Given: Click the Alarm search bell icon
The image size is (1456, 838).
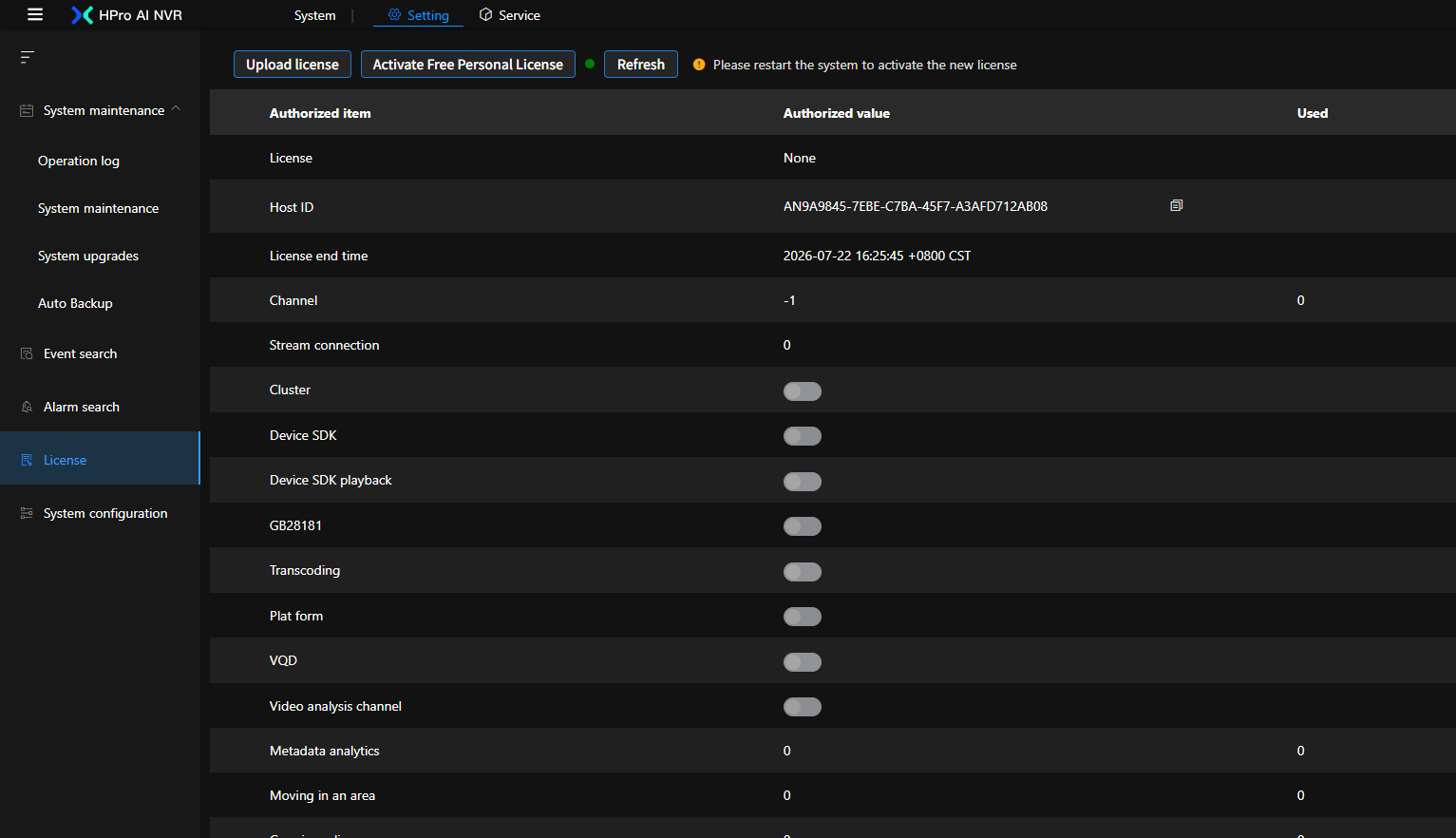Looking at the screenshot, I should pyautogui.click(x=27, y=407).
